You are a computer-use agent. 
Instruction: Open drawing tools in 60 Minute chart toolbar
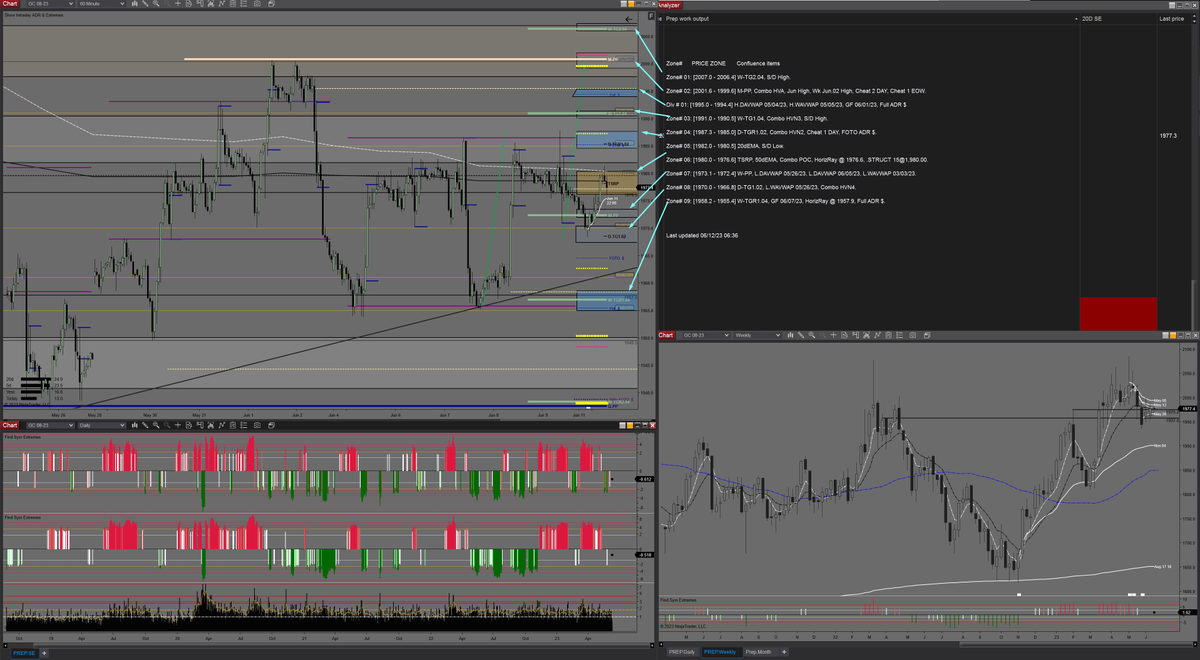[145, 4]
